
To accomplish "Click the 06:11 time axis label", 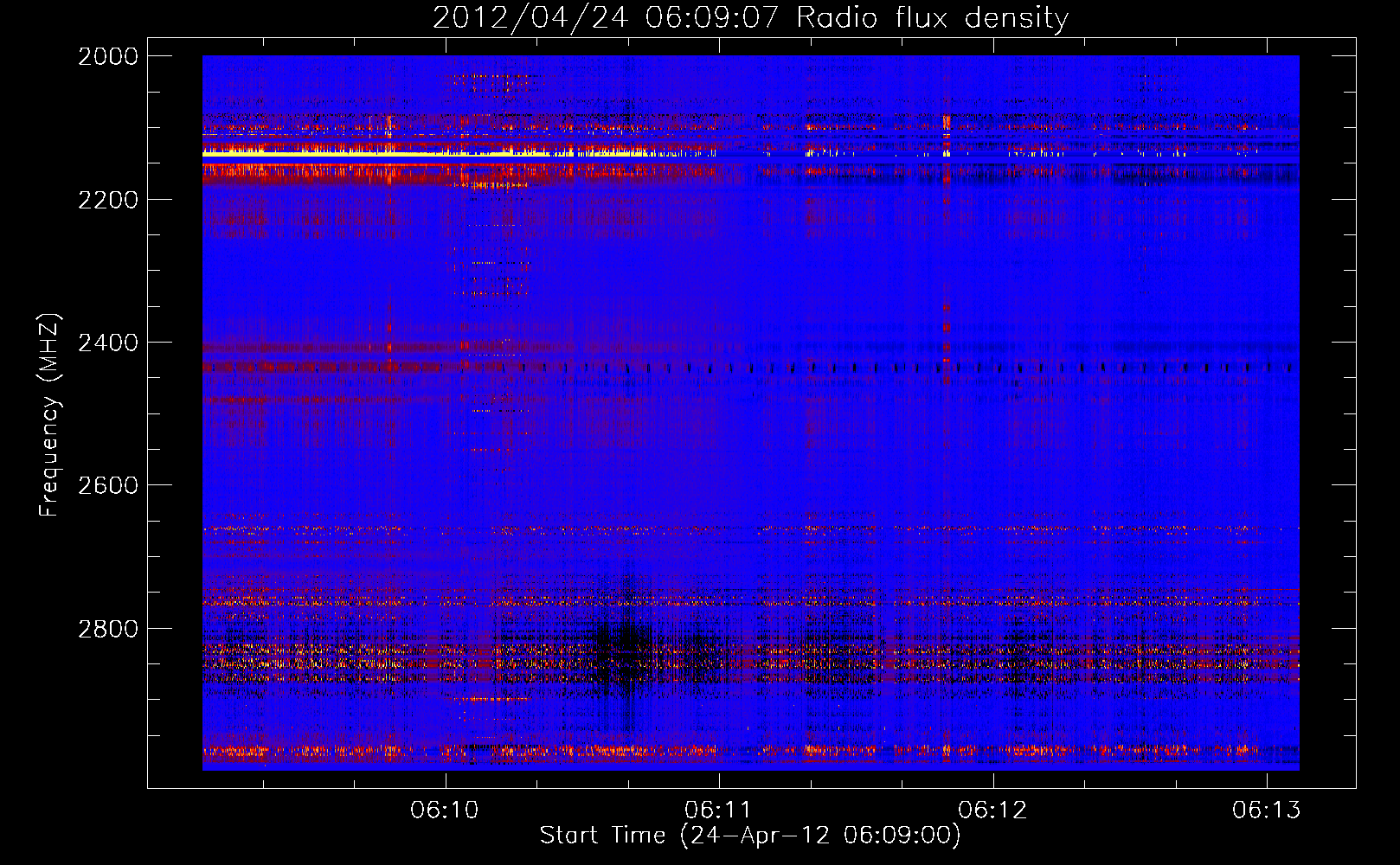I will pyautogui.click(x=718, y=810).
